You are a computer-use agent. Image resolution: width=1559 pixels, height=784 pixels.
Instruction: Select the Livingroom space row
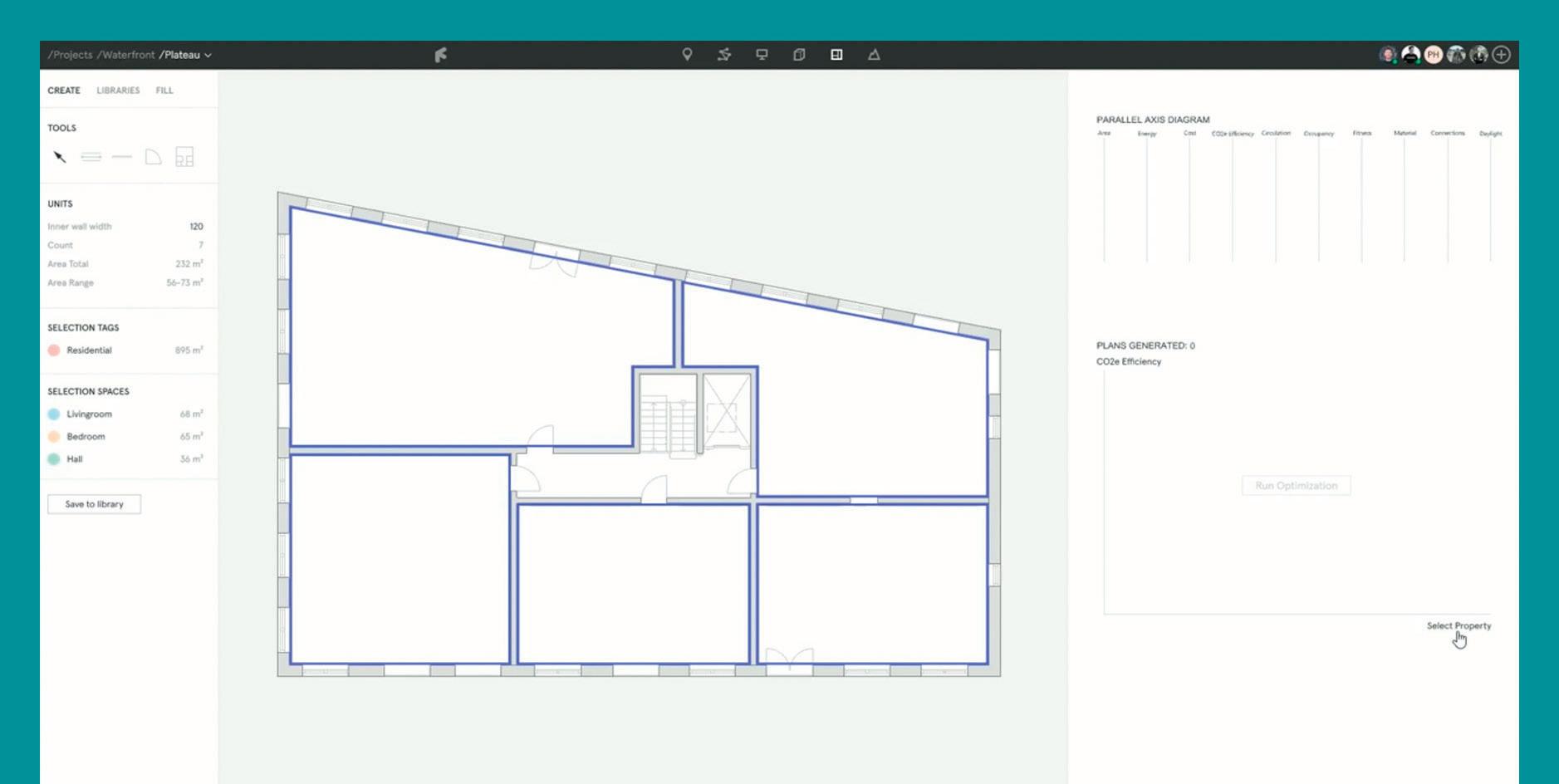tap(125, 414)
